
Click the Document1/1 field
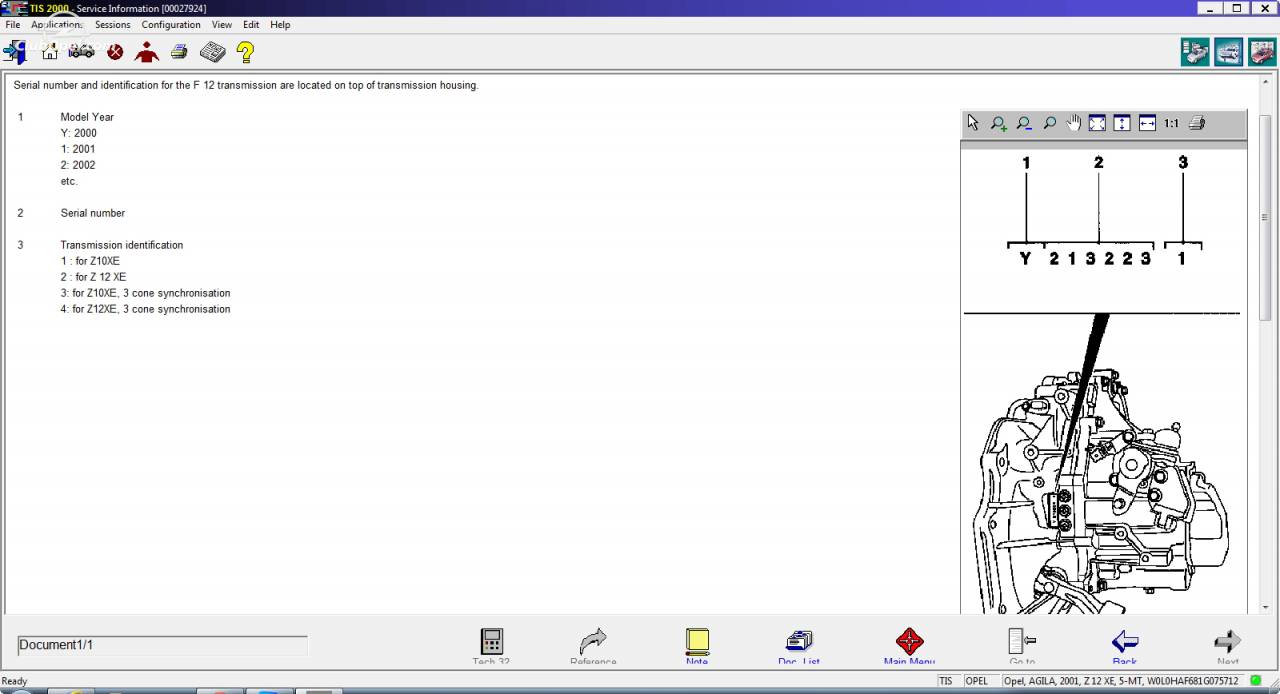(x=162, y=645)
